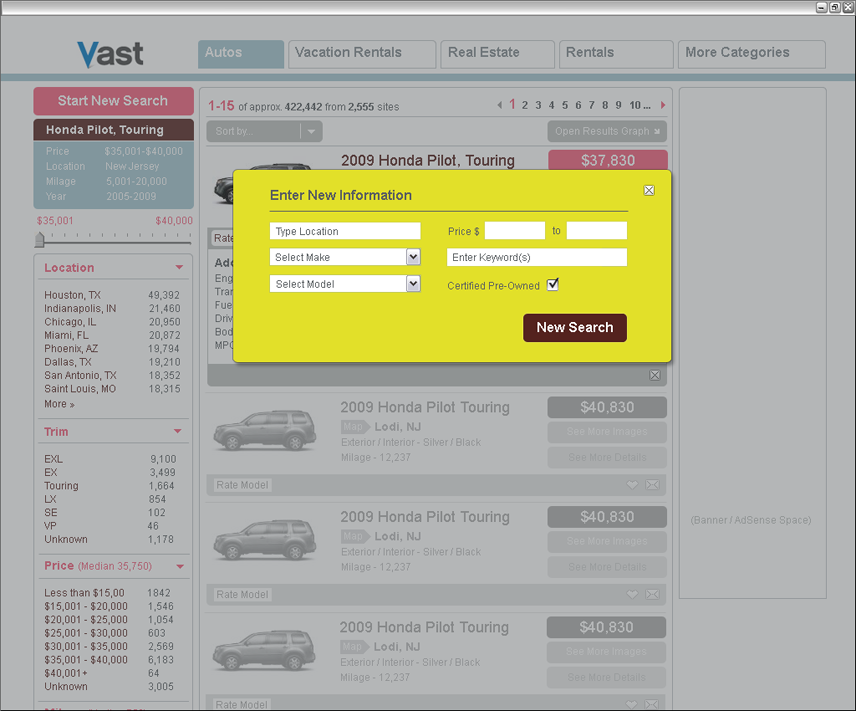Screen dimensions: 856x711
Task: Open the Rentals tab
Action: 616,54
